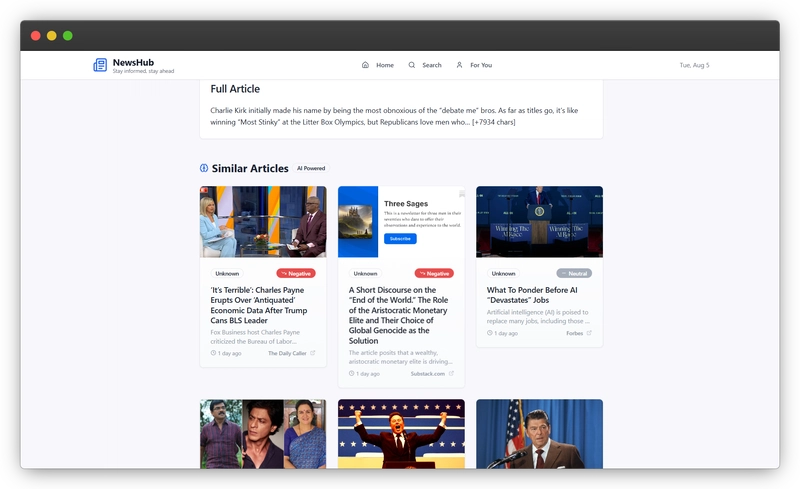Open external link icon next to Substack.com
The image size is (800, 489).
click(451, 373)
